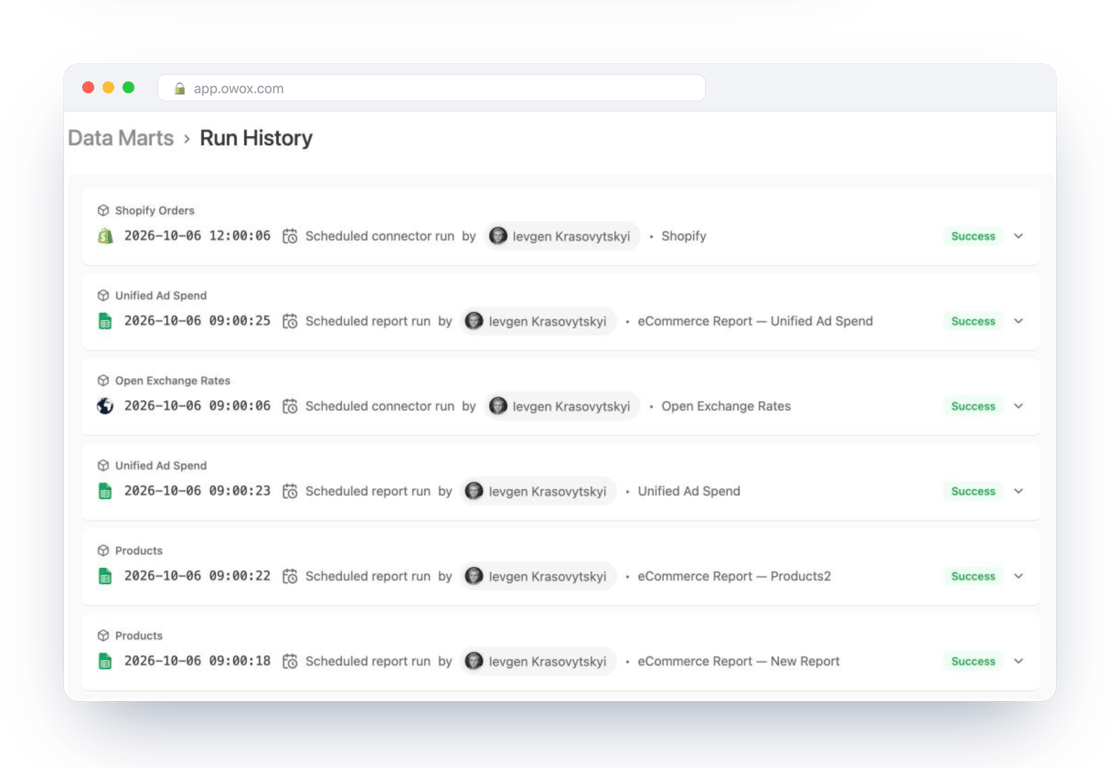Viewport: 1120px width, 768px height.
Task: Click the green sheet icon on the 09:00:18 run
Action: coord(105,661)
